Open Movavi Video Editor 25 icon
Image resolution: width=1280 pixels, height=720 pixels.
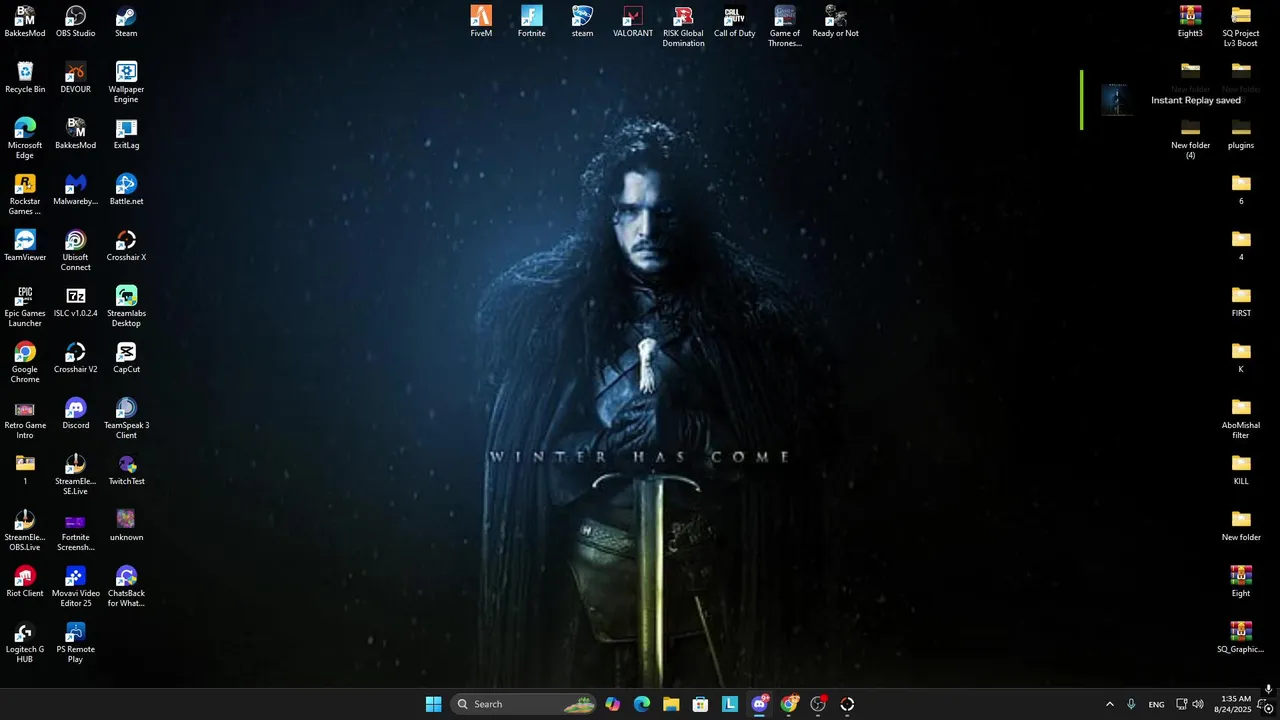(x=75, y=586)
